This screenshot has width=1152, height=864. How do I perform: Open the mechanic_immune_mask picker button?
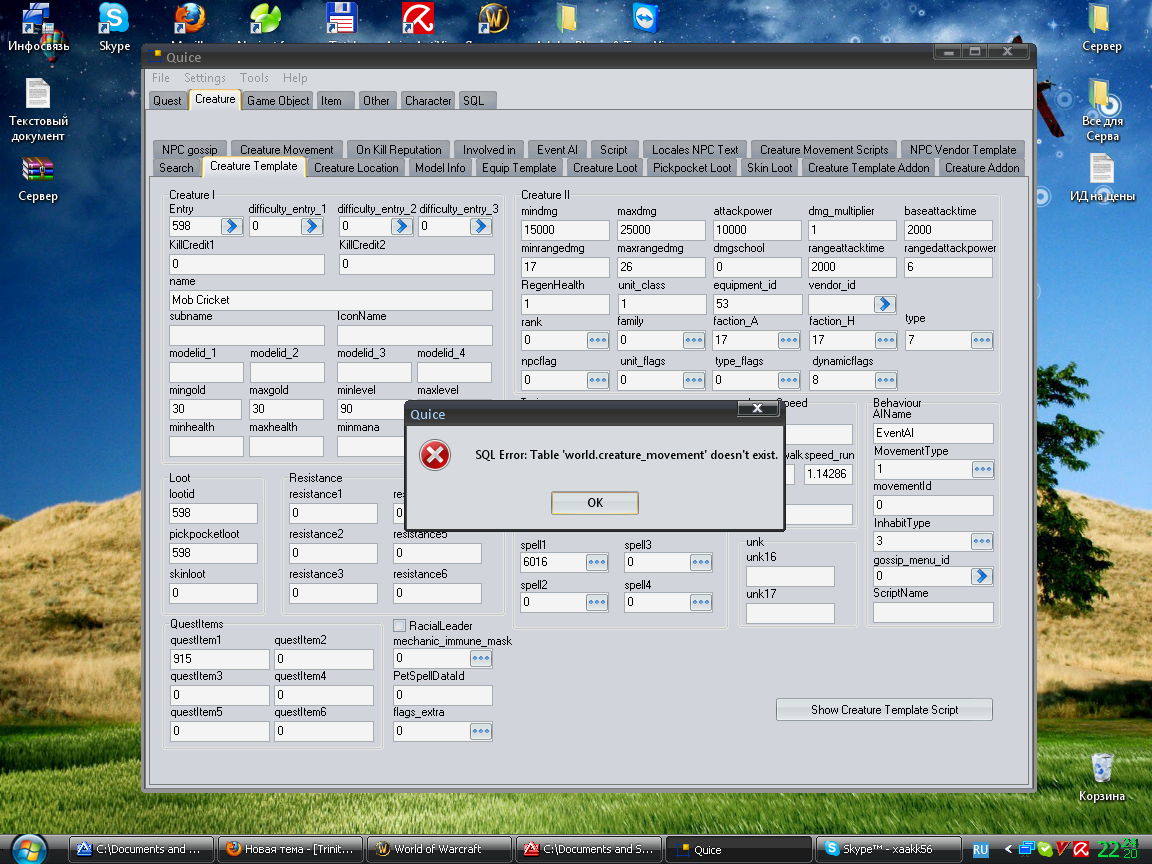pyautogui.click(x=480, y=658)
